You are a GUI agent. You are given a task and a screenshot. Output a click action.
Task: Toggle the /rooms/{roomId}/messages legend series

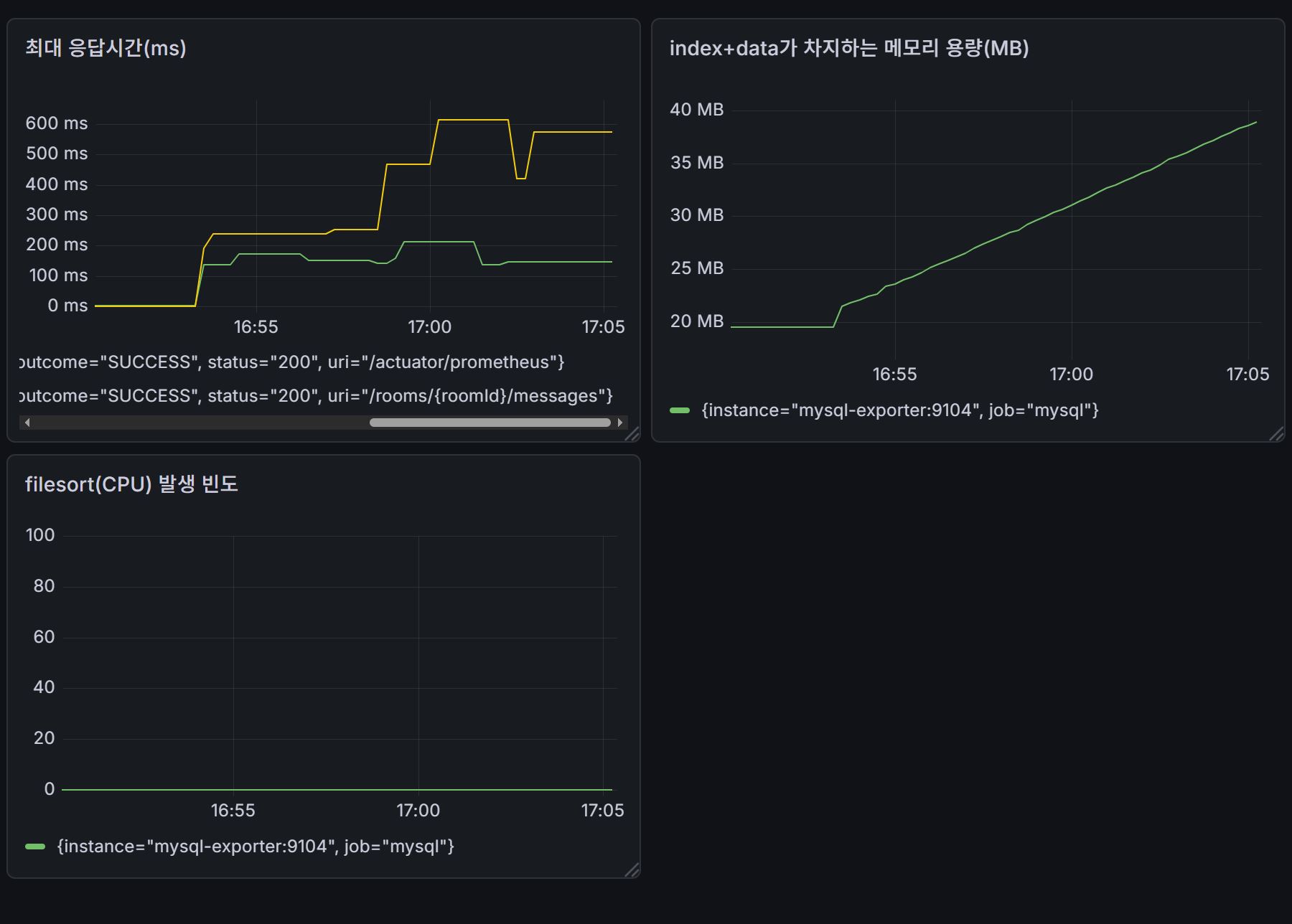click(x=316, y=396)
